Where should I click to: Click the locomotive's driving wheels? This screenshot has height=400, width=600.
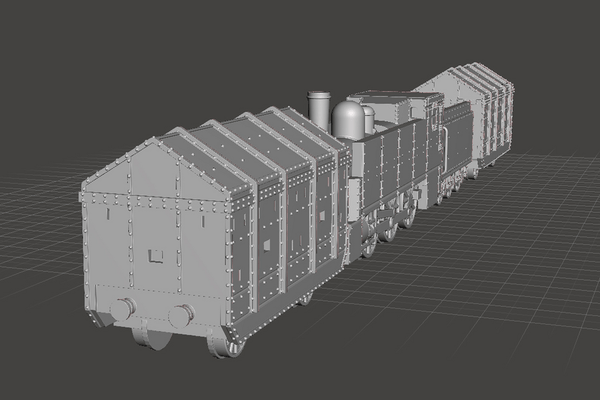[388, 228]
